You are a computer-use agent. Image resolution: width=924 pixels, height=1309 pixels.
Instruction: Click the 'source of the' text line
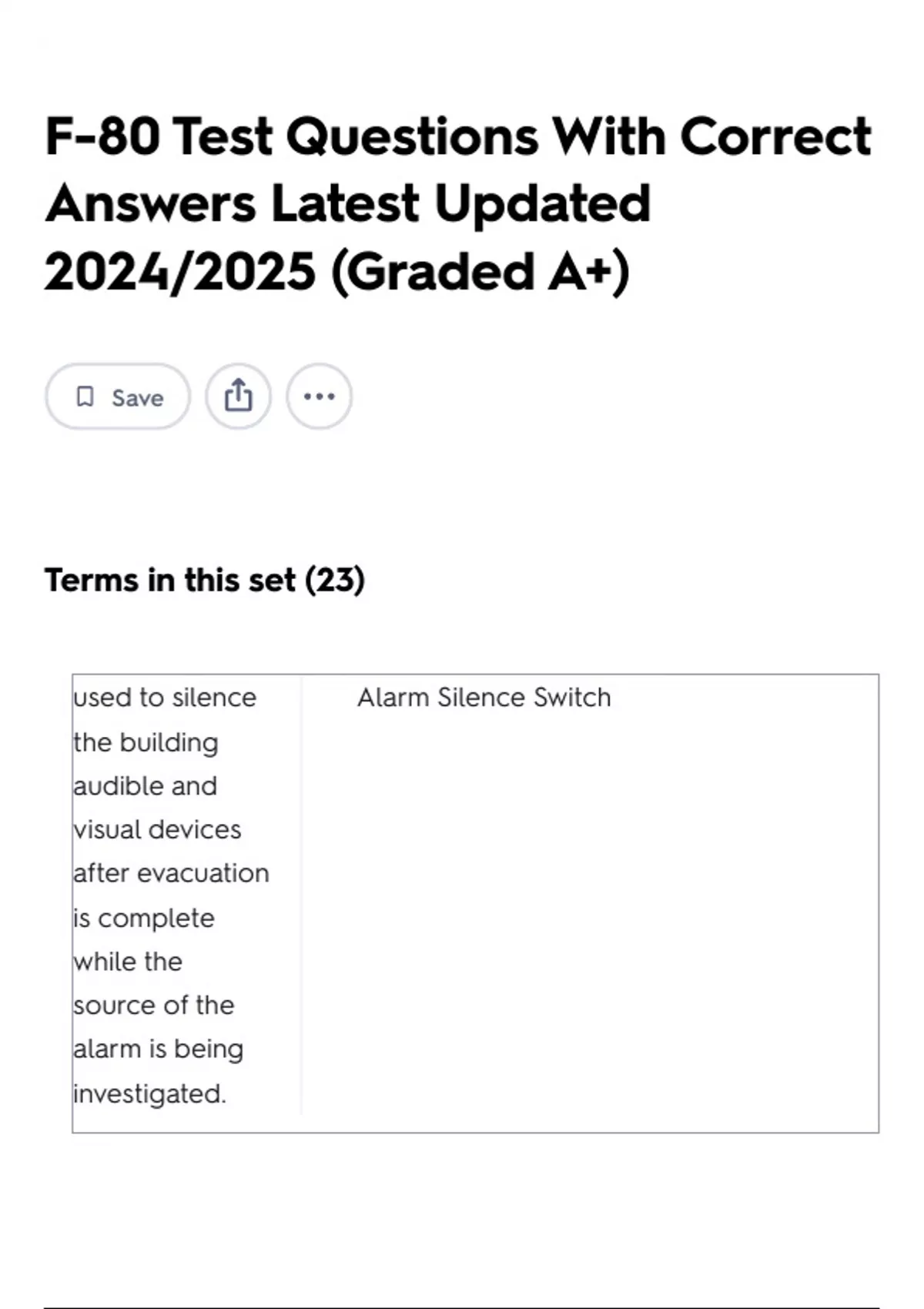tap(154, 1006)
